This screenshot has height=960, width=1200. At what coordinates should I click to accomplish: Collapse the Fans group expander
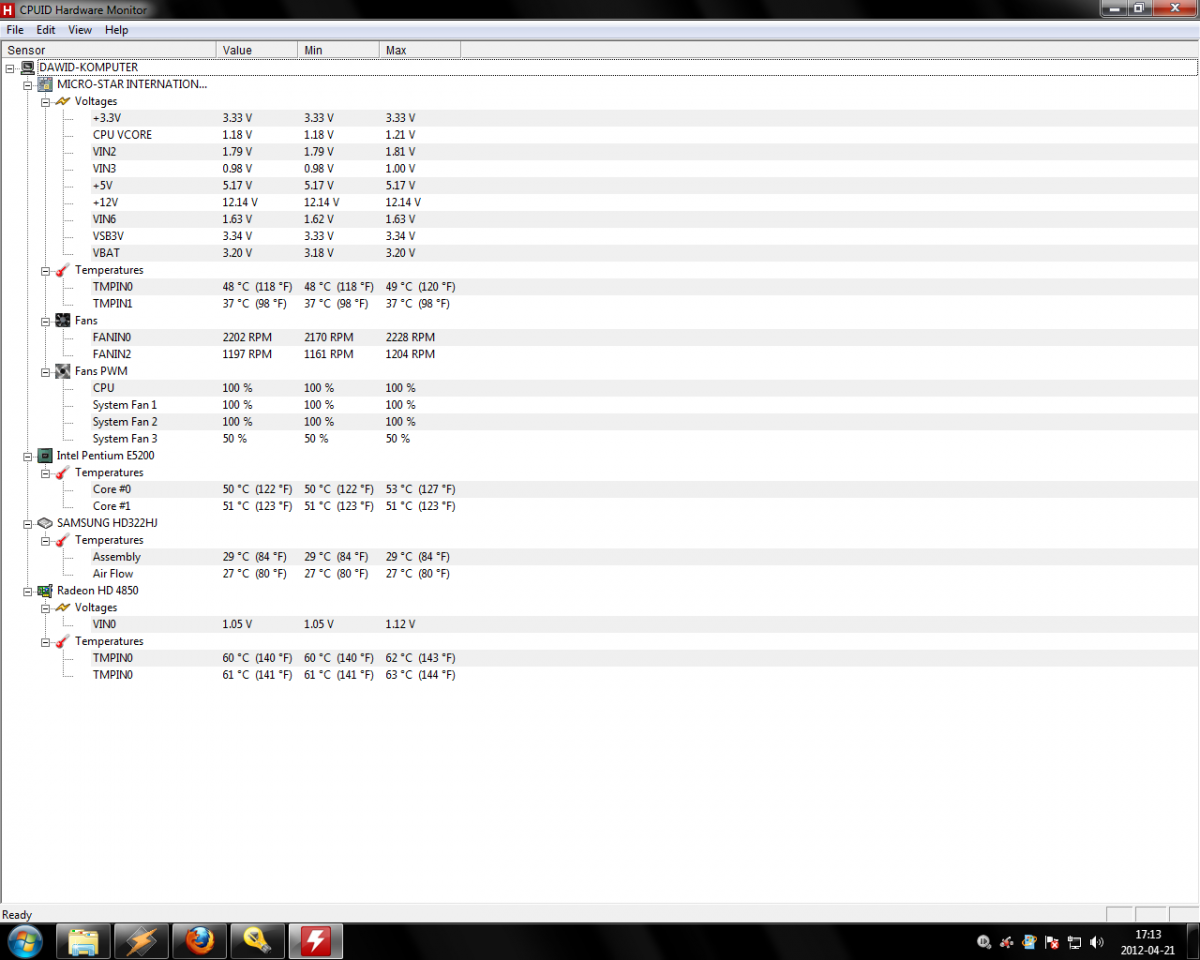tap(45, 320)
